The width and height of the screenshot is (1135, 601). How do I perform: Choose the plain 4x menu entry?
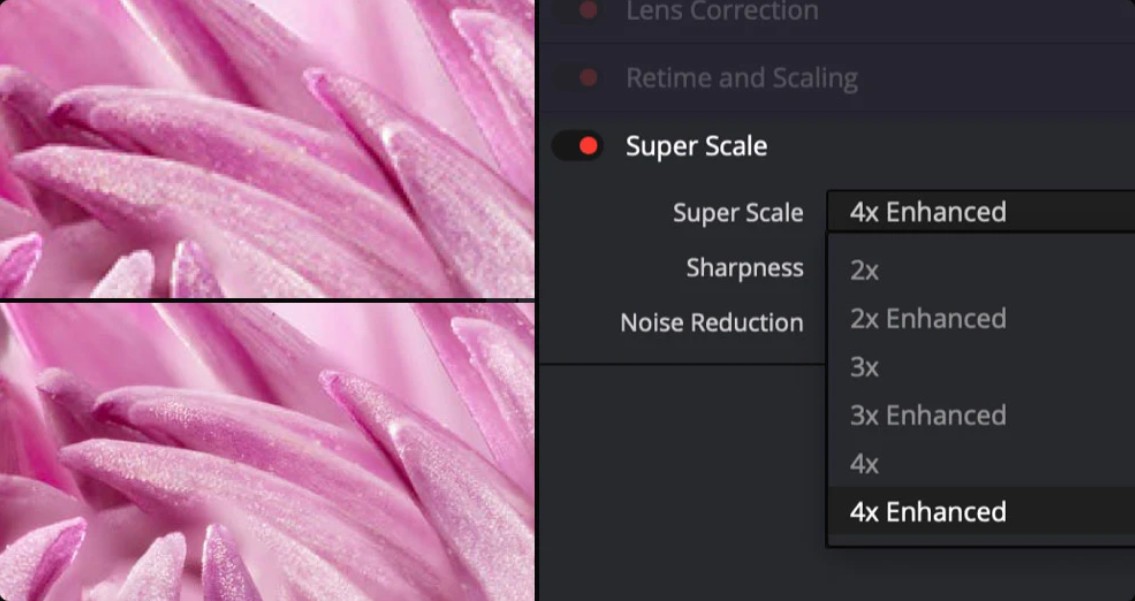[x=865, y=464]
